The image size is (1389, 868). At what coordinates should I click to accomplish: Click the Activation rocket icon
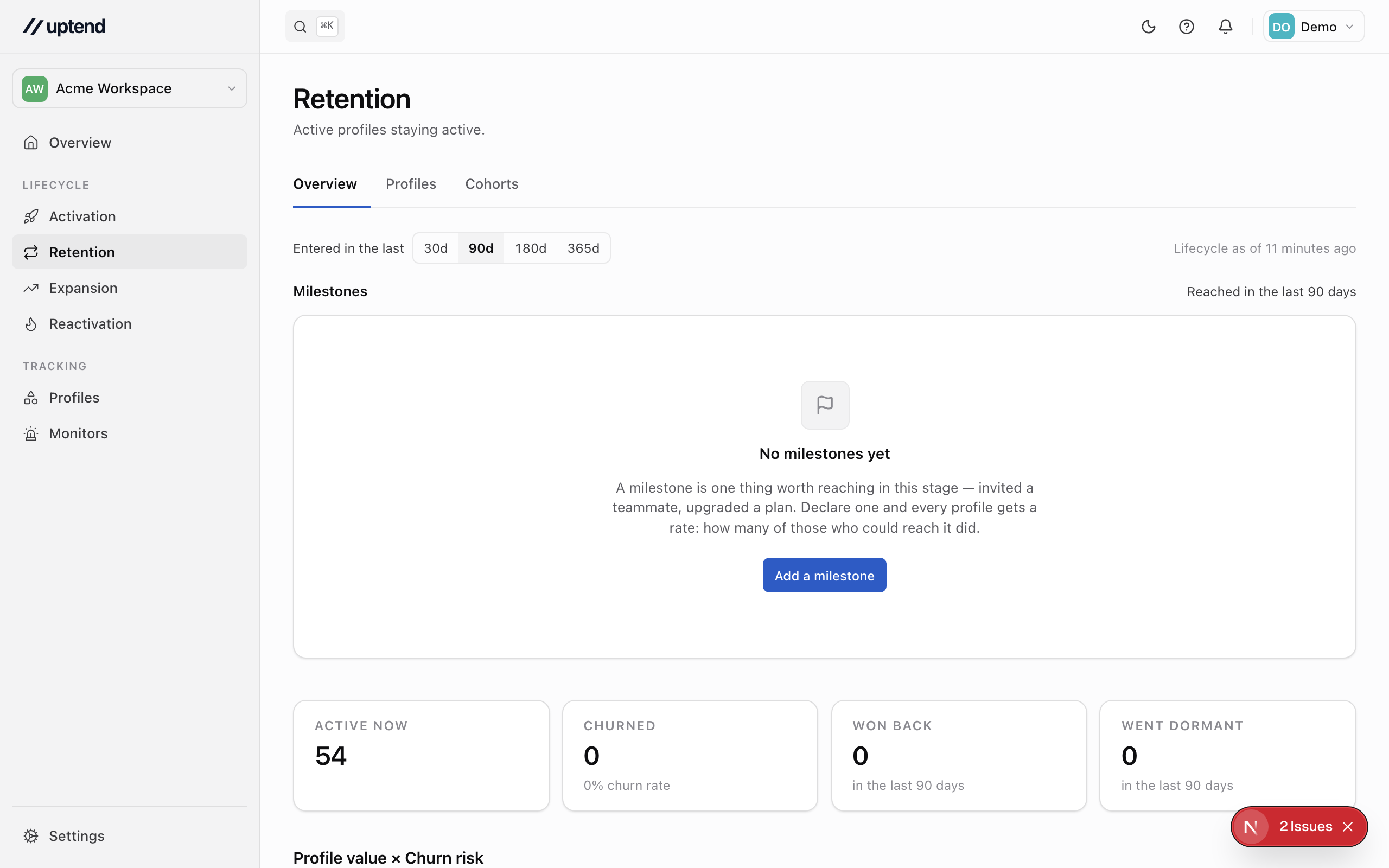point(31,216)
